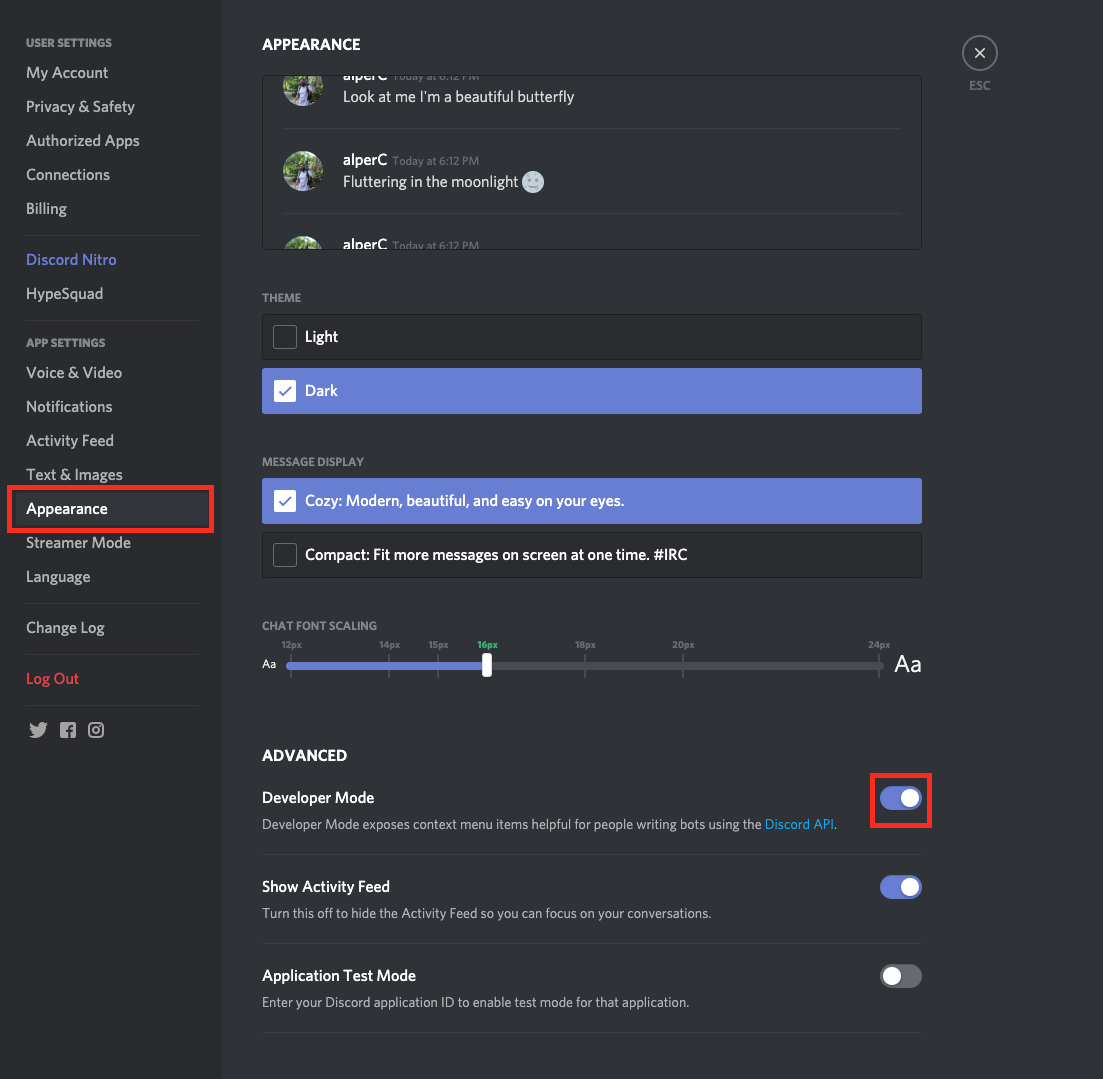Open Authorized Apps settings
The image size is (1103, 1079).
tap(83, 141)
